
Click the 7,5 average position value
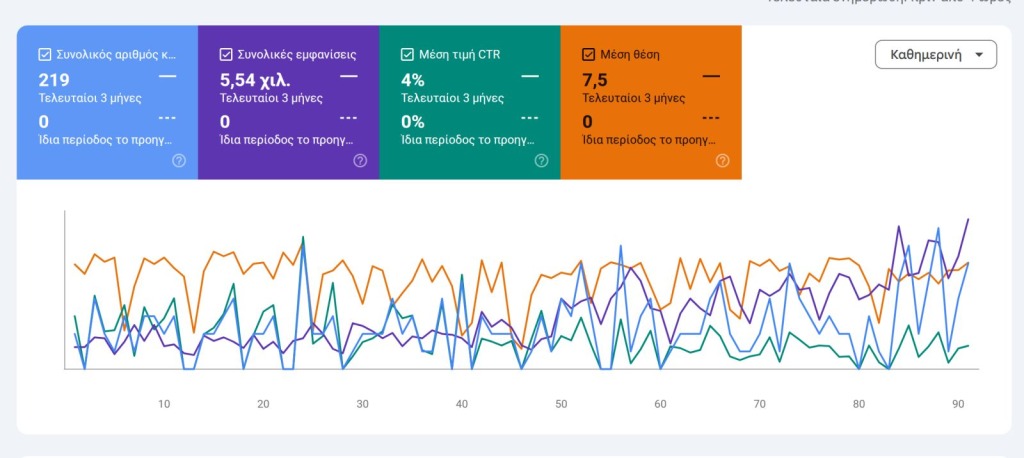(594, 80)
